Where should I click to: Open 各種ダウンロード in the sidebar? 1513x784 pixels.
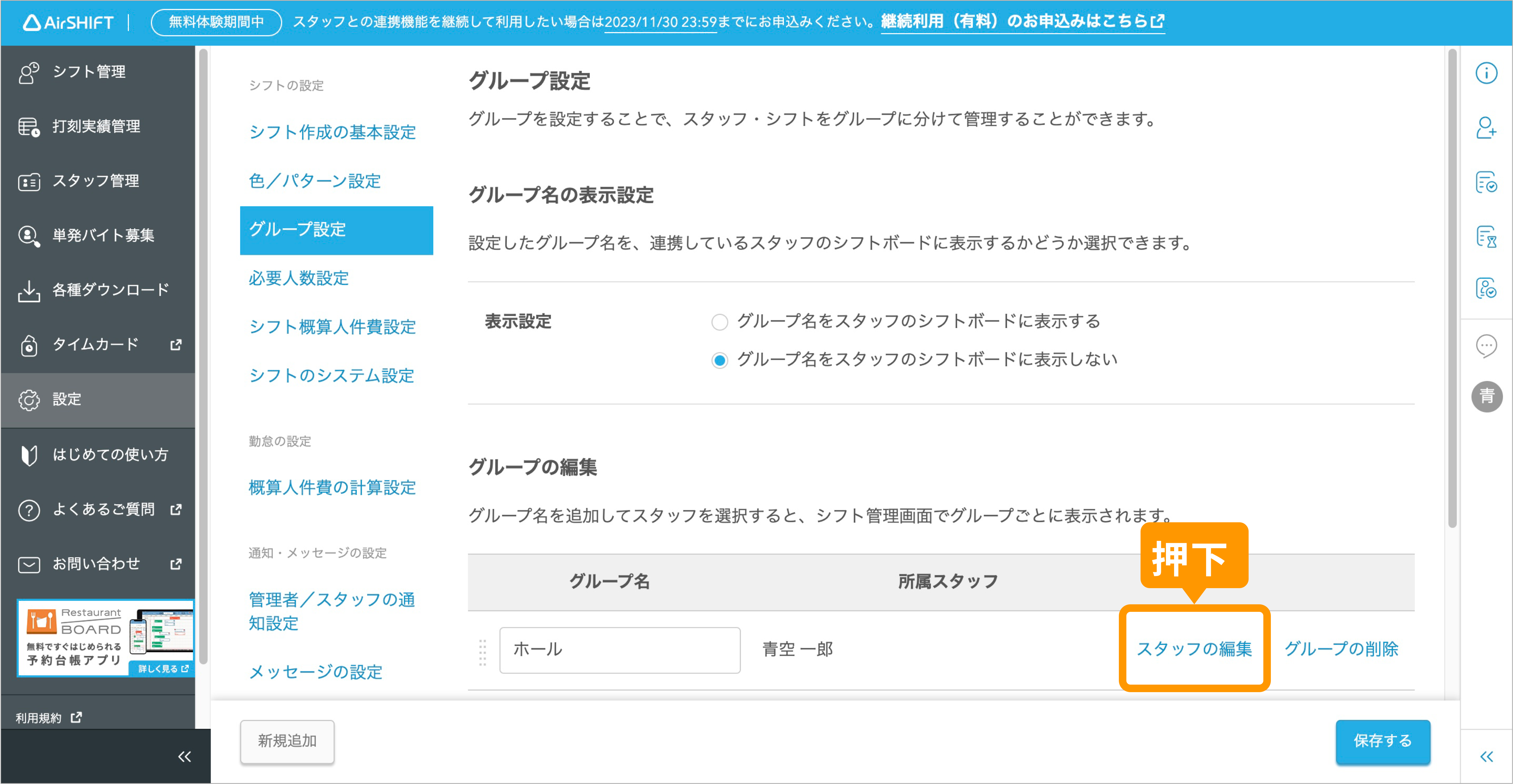tap(97, 290)
